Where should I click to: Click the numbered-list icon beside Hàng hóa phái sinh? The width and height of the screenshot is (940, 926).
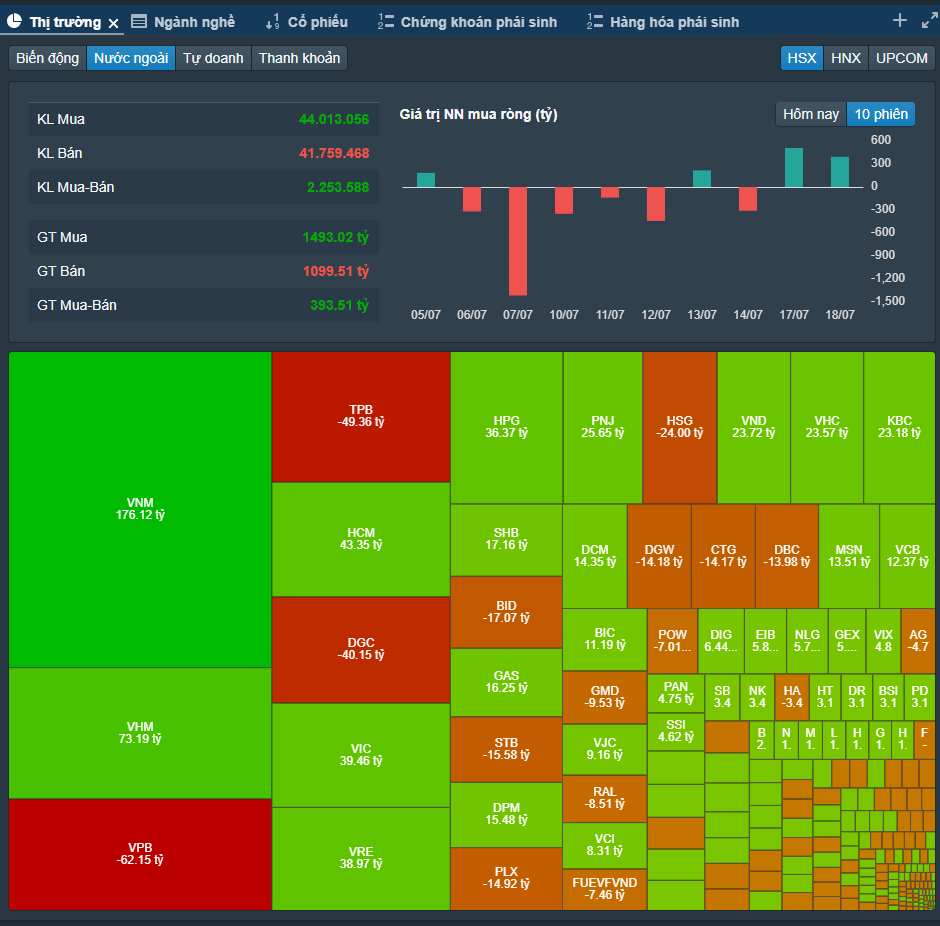click(595, 22)
